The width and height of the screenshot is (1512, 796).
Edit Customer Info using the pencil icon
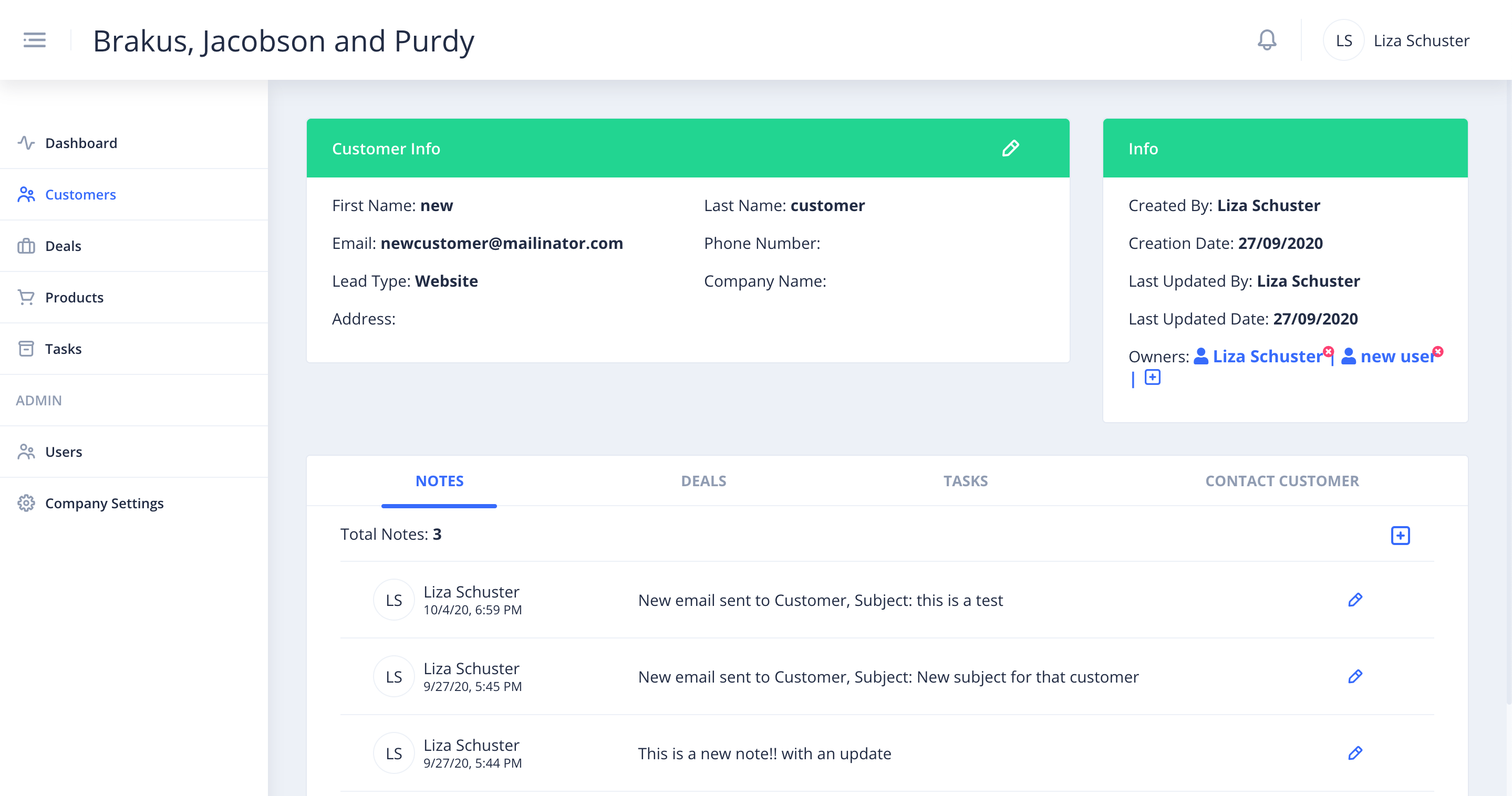tap(1011, 148)
